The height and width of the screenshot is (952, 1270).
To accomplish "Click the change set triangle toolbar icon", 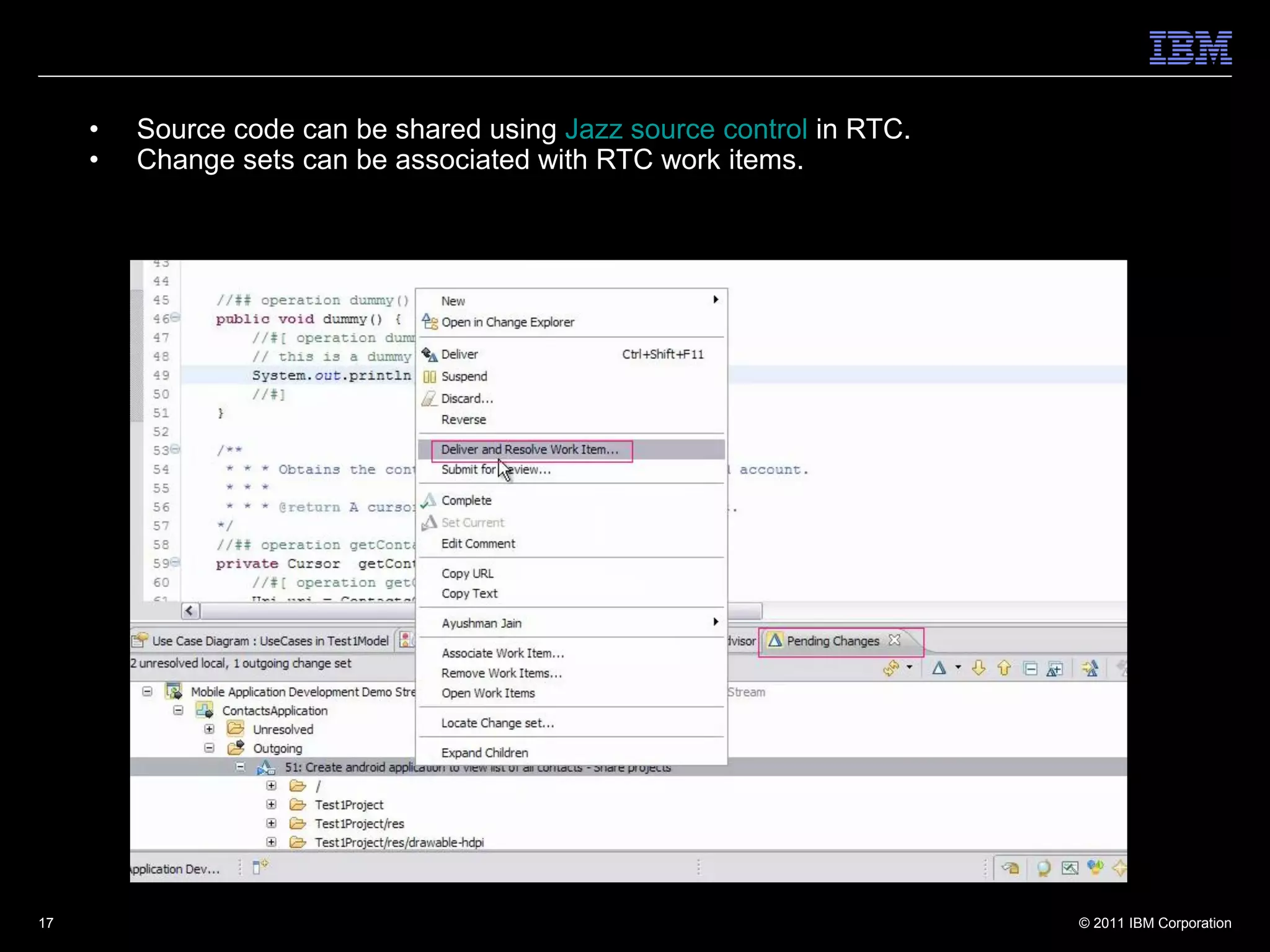I will (x=939, y=668).
